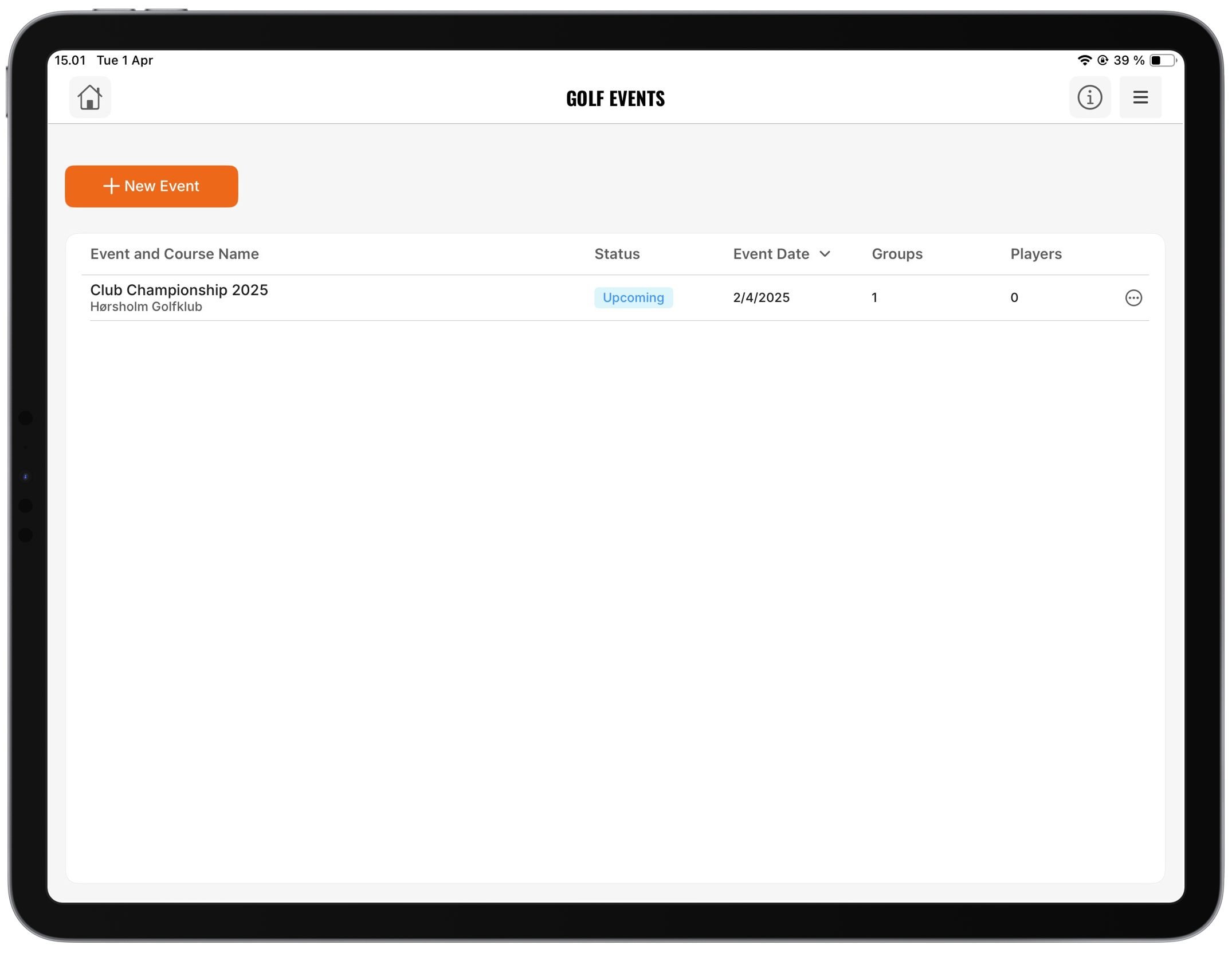Open the info circle icon

click(1089, 97)
